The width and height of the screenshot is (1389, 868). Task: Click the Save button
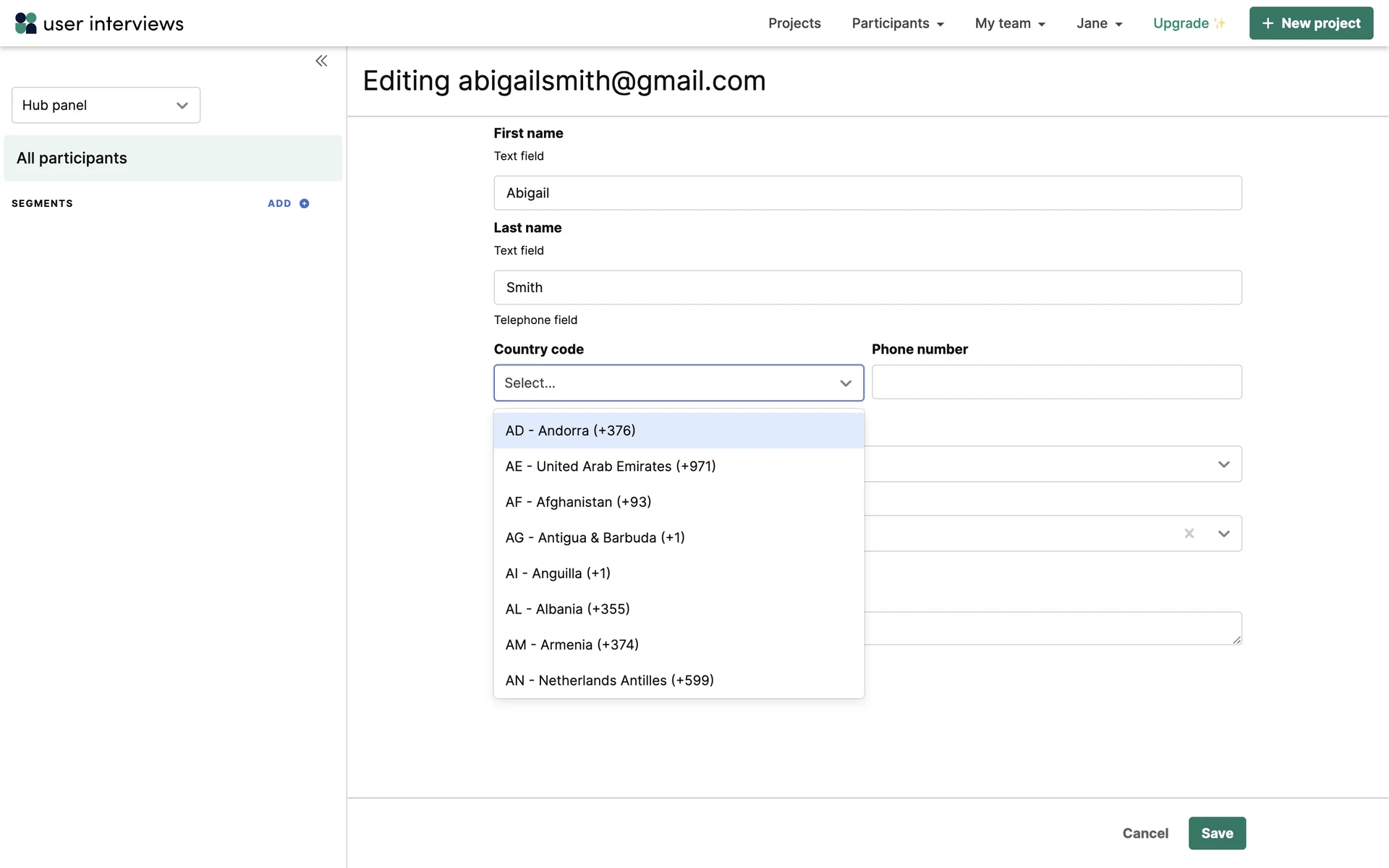pyautogui.click(x=1216, y=833)
